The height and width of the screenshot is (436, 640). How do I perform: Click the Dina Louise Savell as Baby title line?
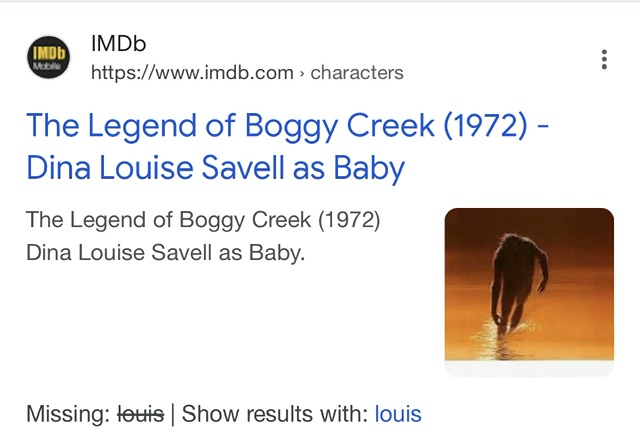point(215,168)
